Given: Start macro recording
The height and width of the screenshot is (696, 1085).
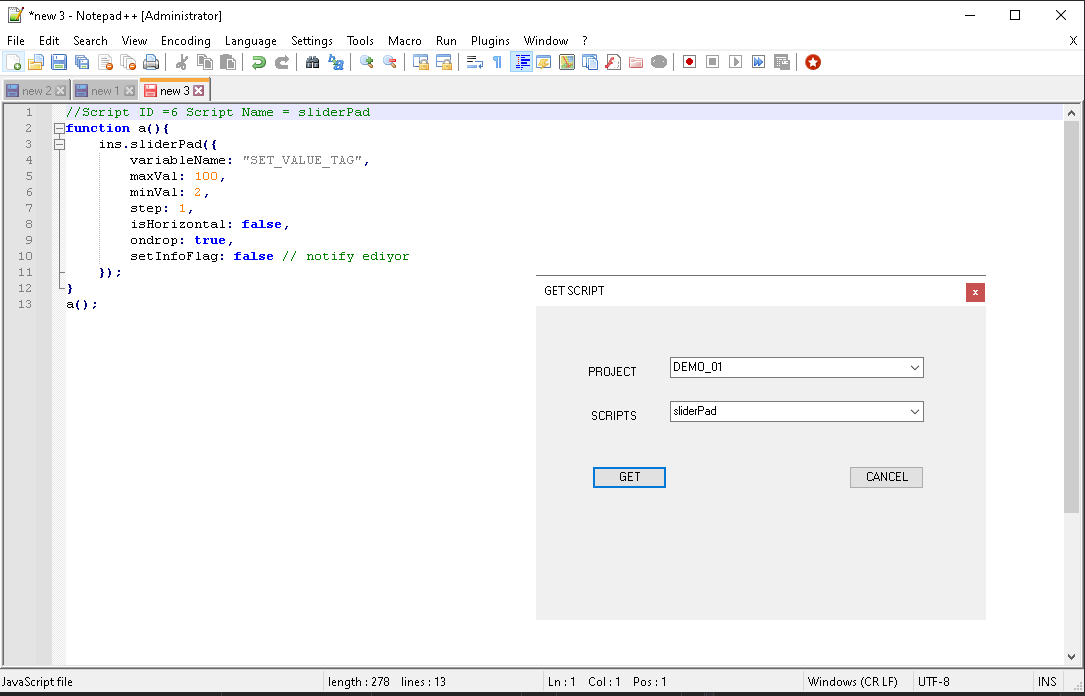Looking at the screenshot, I should (689, 62).
